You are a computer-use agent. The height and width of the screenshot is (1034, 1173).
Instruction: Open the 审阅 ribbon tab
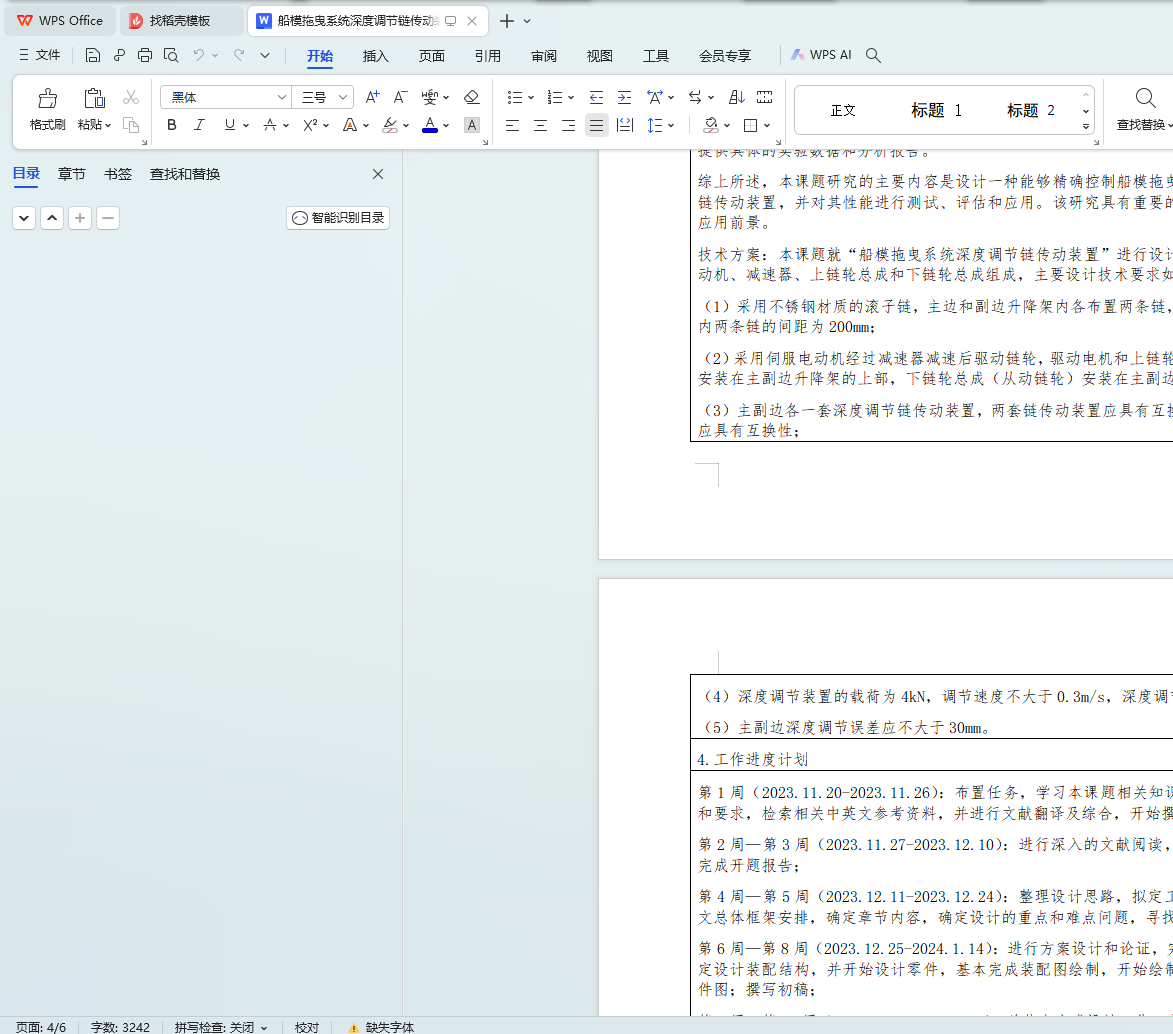[x=544, y=56]
